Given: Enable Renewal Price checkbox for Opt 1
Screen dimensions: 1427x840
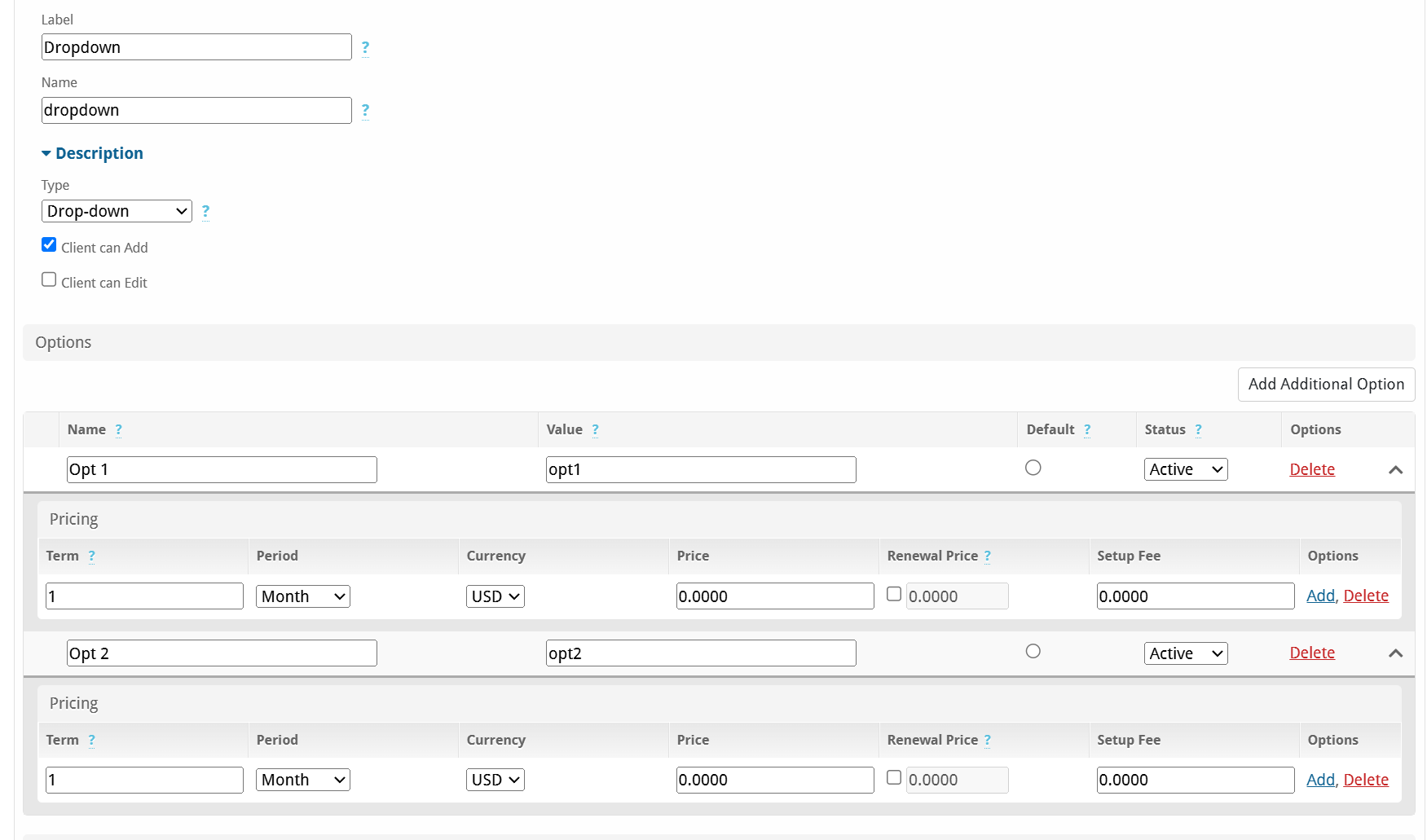Looking at the screenshot, I should coord(894,594).
